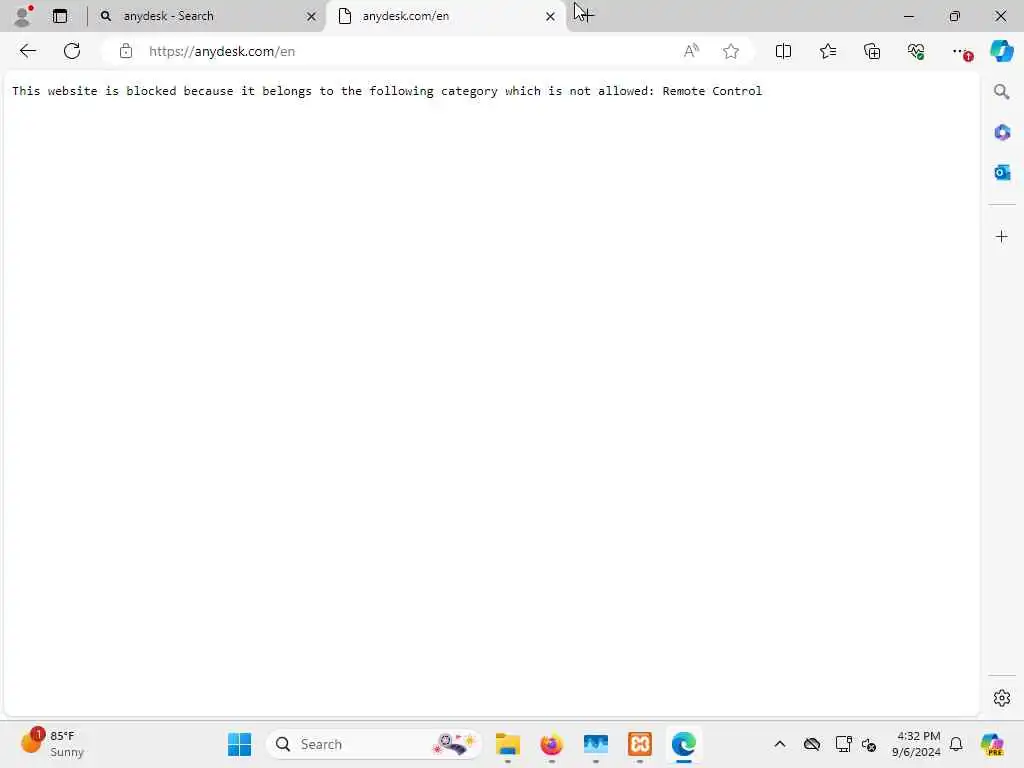Add this page to favorites star
This screenshot has width=1024, height=768.
(x=731, y=51)
